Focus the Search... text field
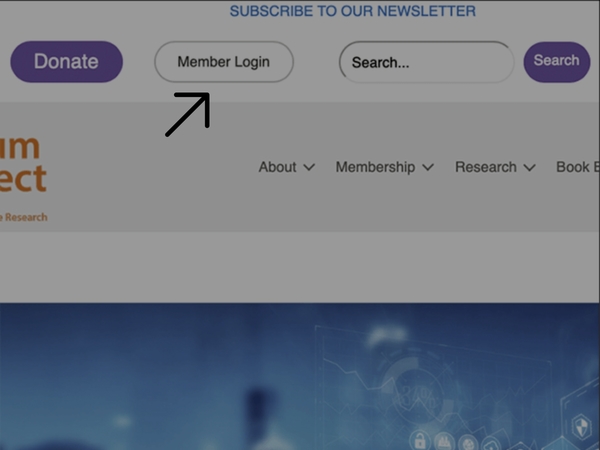Screen dimensions: 600x450 coord(426,62)
